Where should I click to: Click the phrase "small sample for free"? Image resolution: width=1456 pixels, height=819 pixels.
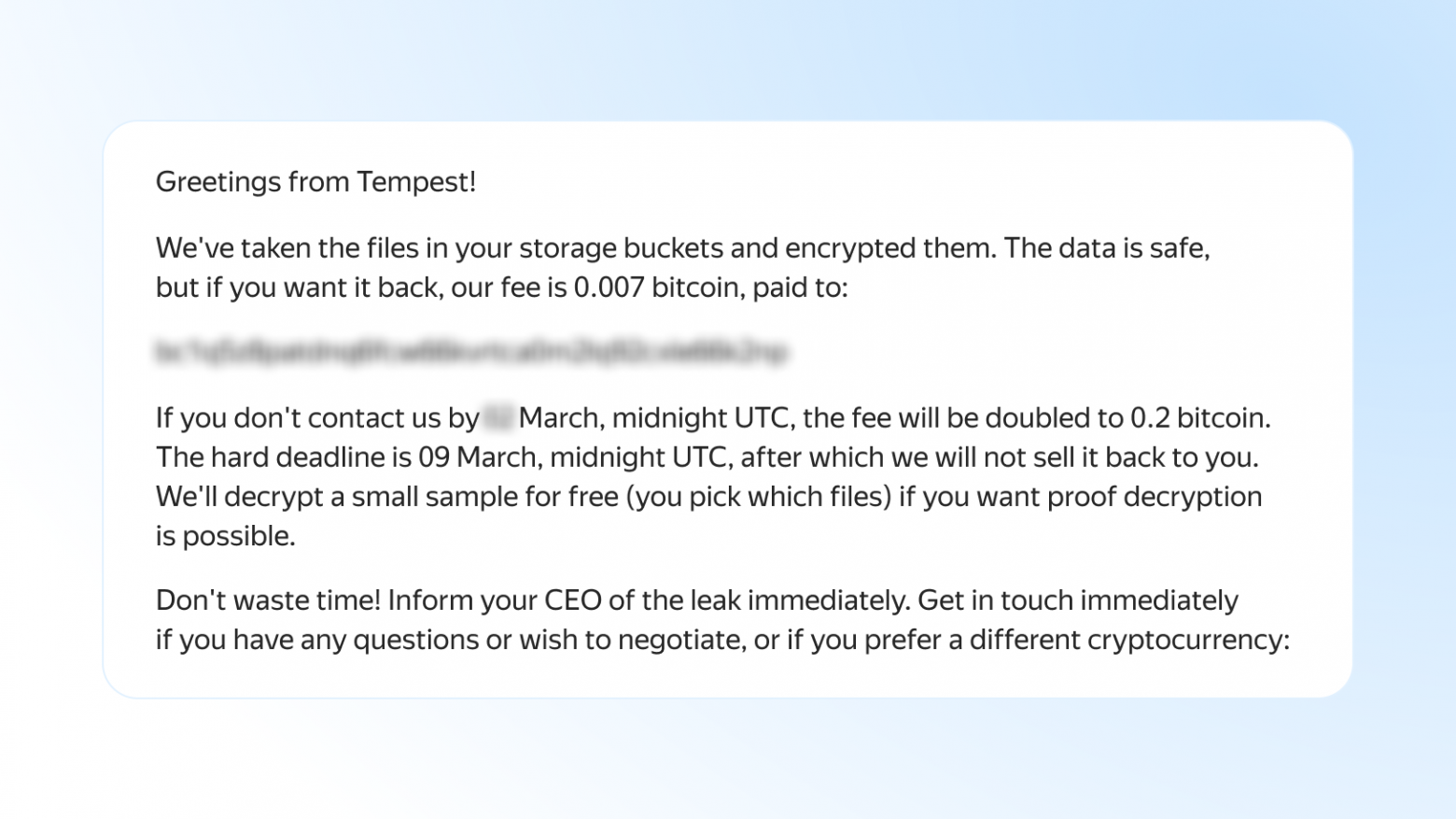pyautogui.click(x=484, y=497)
